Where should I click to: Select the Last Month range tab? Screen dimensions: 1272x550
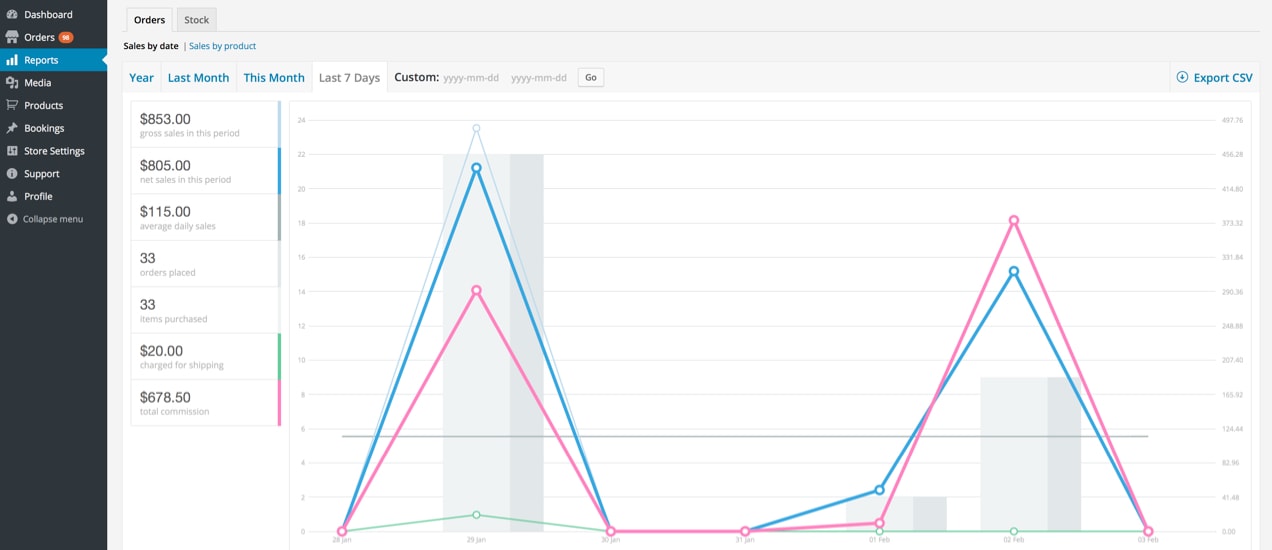click(x=198, y=77)
